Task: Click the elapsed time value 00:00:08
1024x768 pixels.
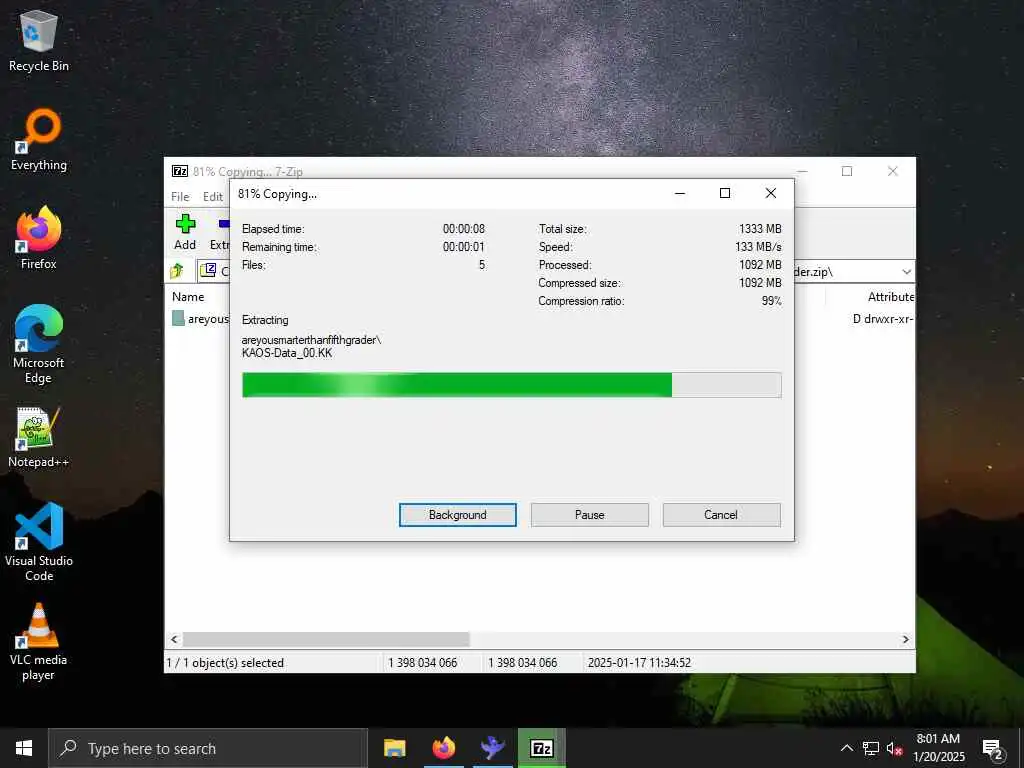Action: [464, 229]
